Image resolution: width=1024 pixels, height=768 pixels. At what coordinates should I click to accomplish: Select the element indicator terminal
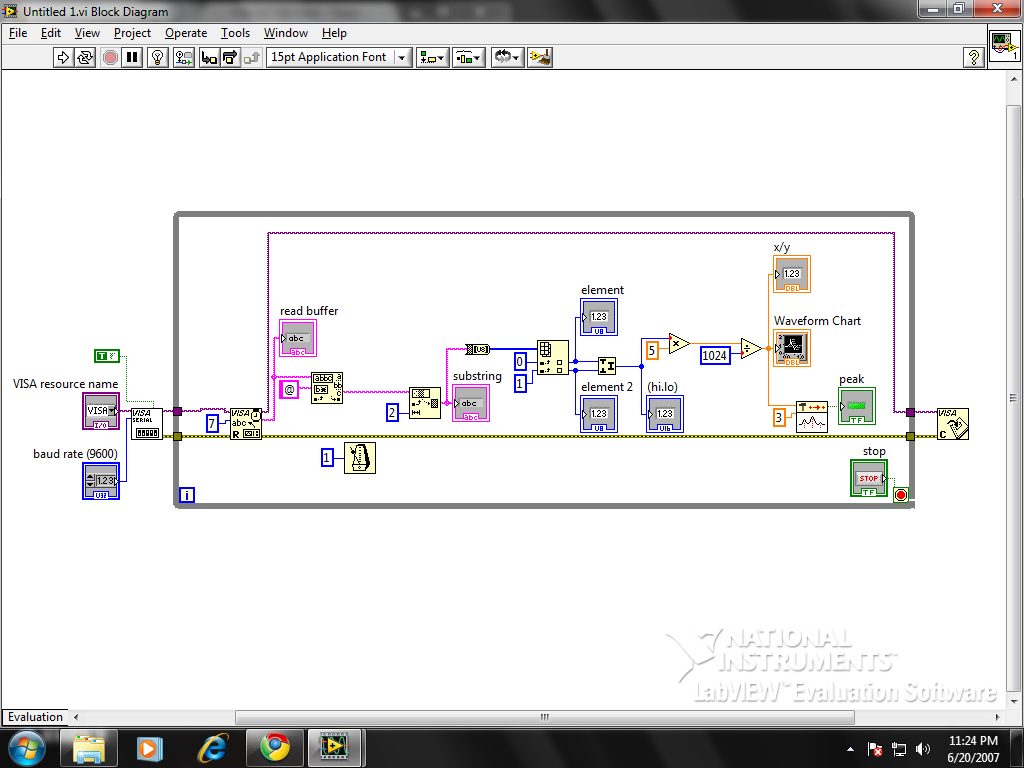tap(599, 317)
